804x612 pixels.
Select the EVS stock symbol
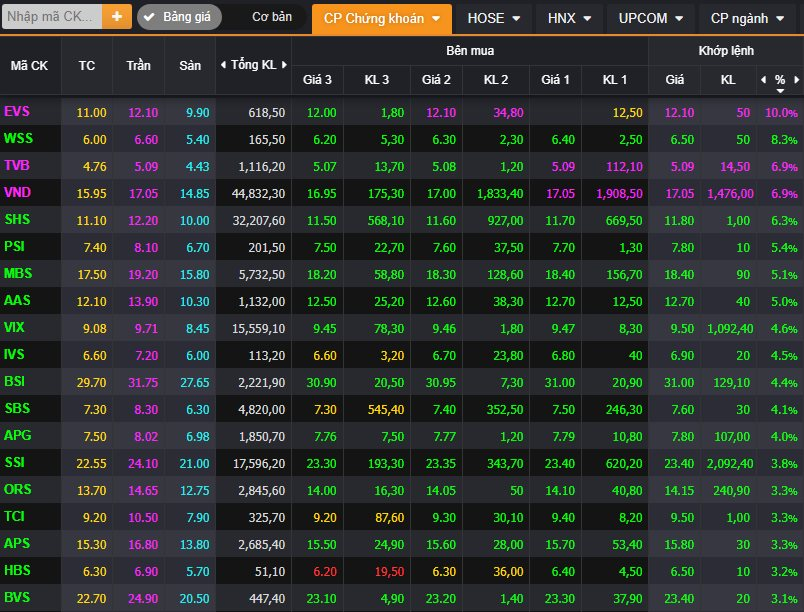click(17, 111)
